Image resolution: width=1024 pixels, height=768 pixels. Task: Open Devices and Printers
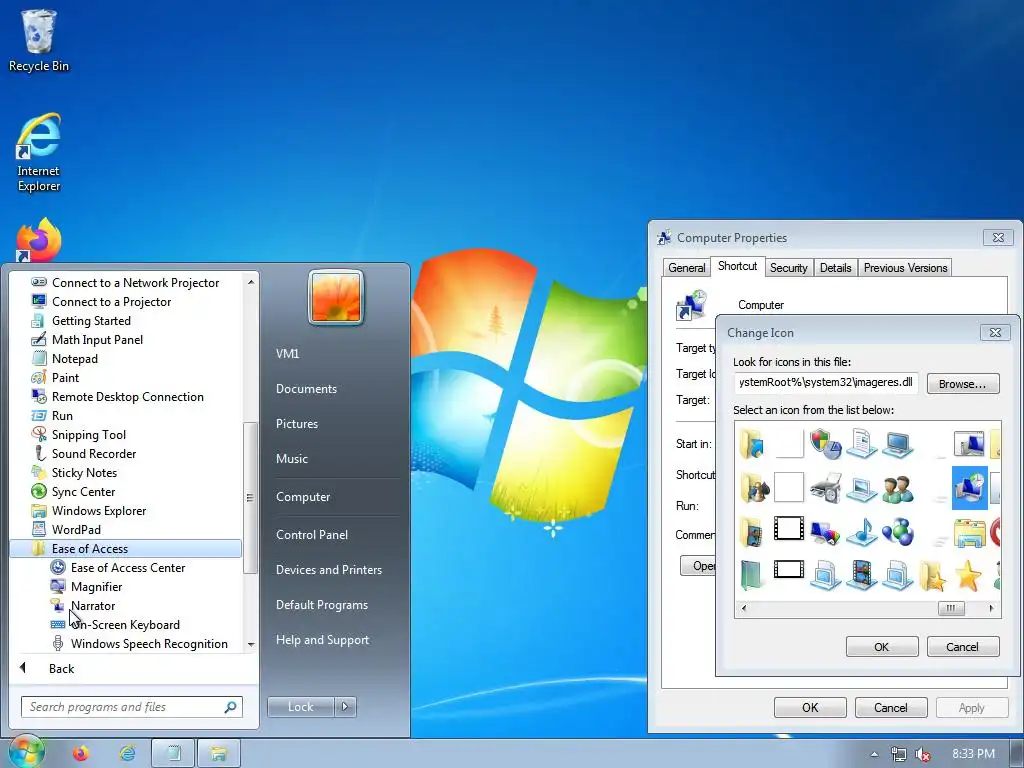point(328,569)
